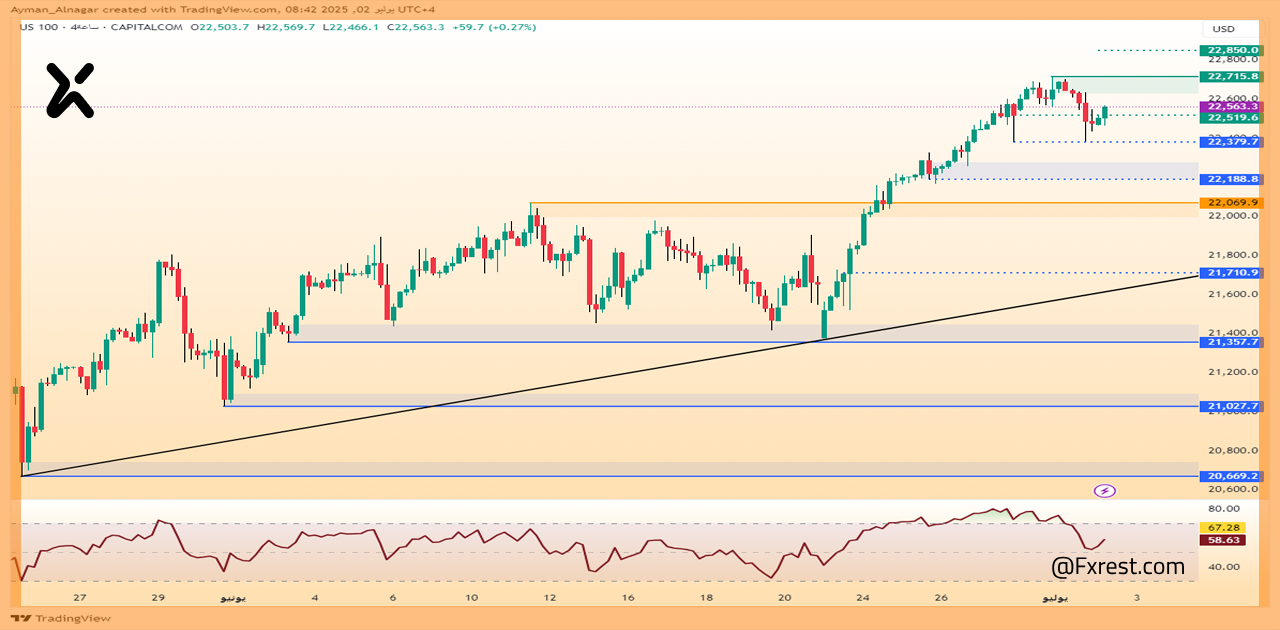The width and height of the screenshot is (1280, 630).
Task: Click the 22,715.8 price label
Action: 1232,76
